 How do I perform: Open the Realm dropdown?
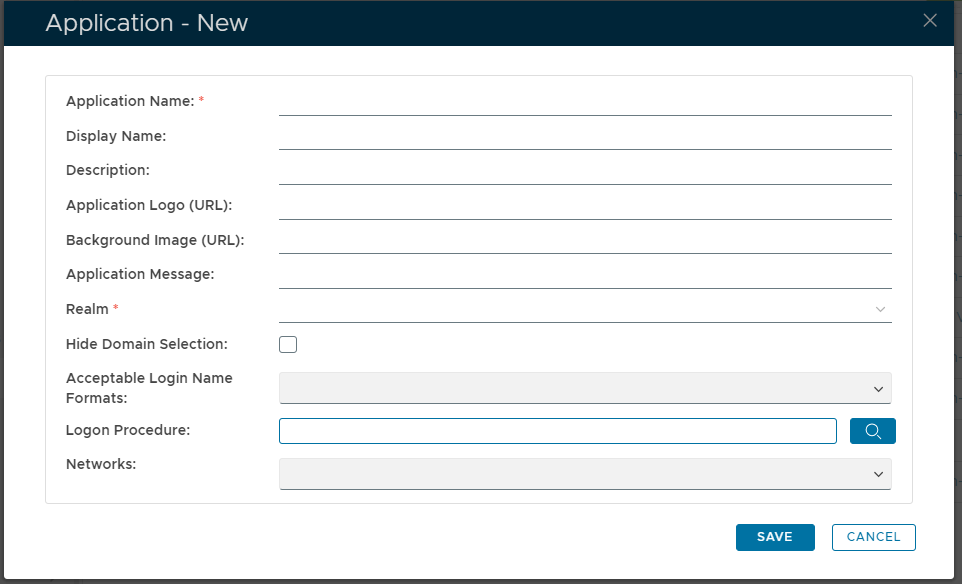coord(585,309)
